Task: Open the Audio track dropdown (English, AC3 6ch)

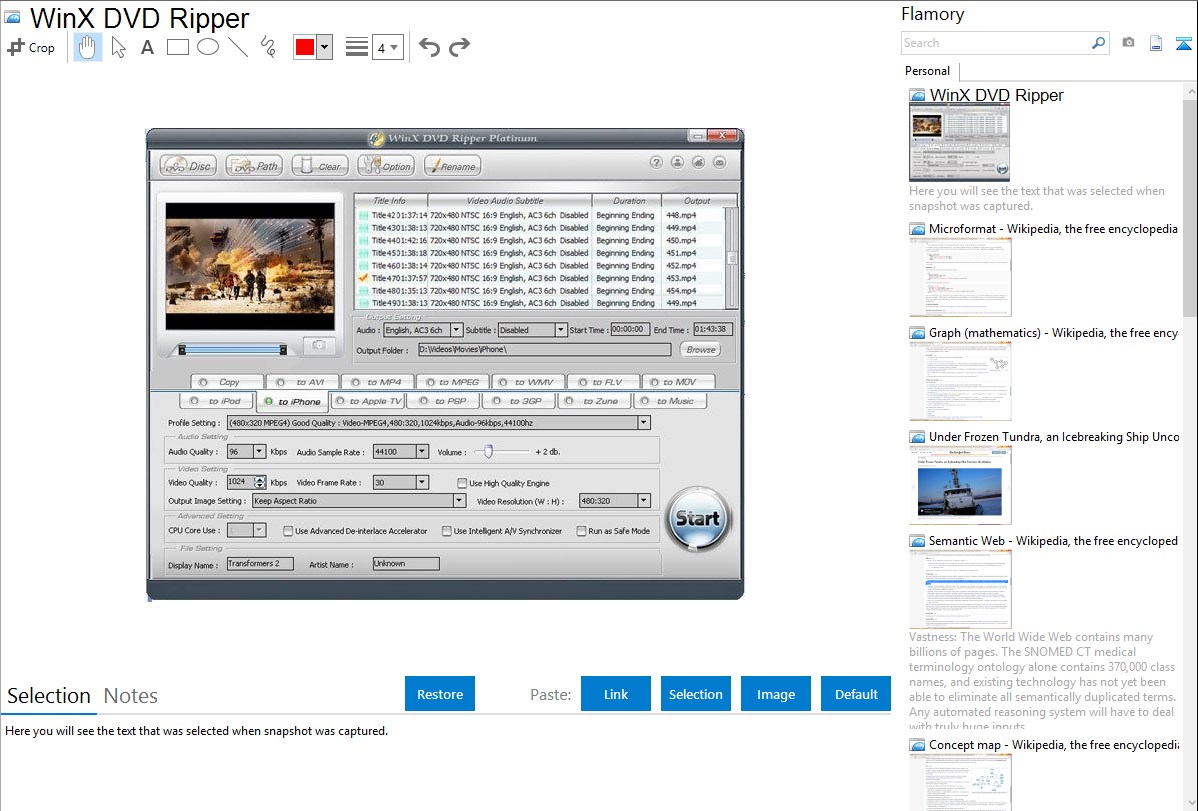Action: point(456,329)
